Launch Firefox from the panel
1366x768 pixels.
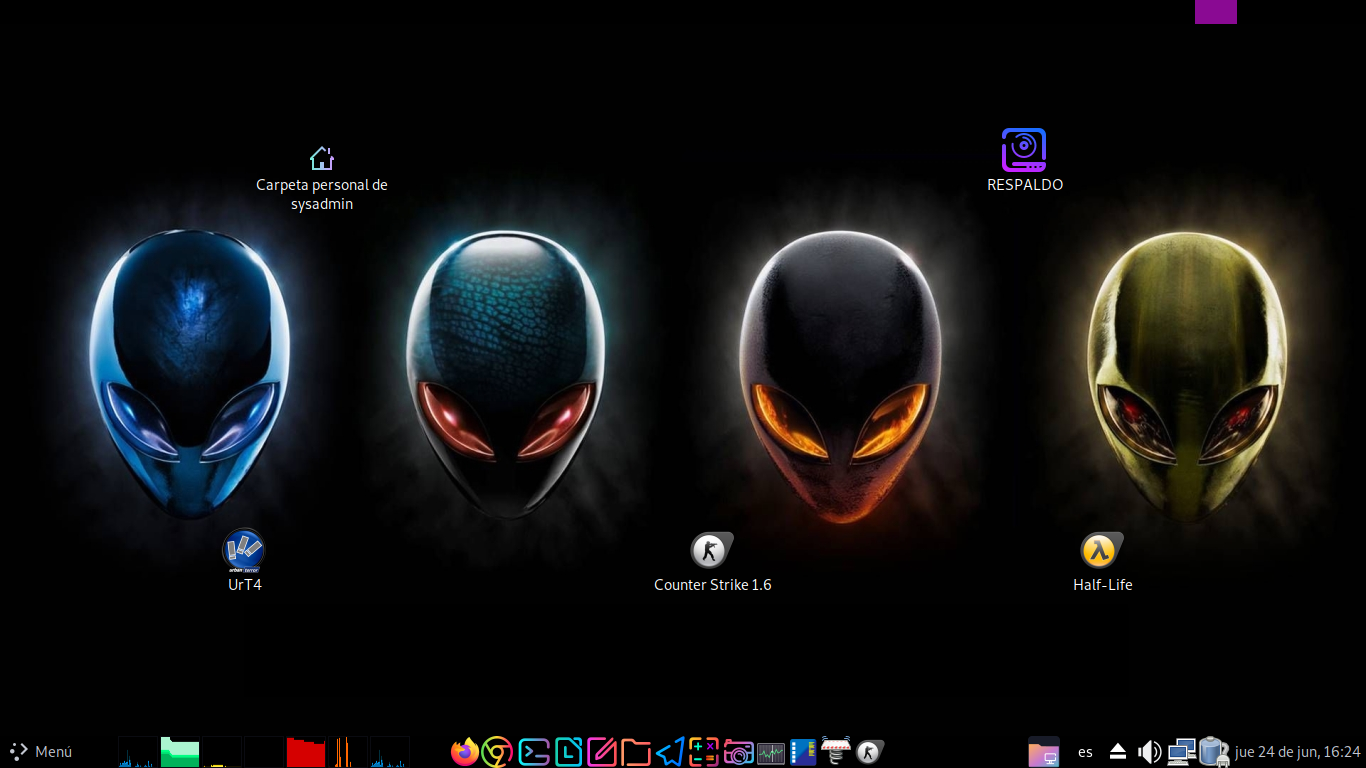[464, 751]
